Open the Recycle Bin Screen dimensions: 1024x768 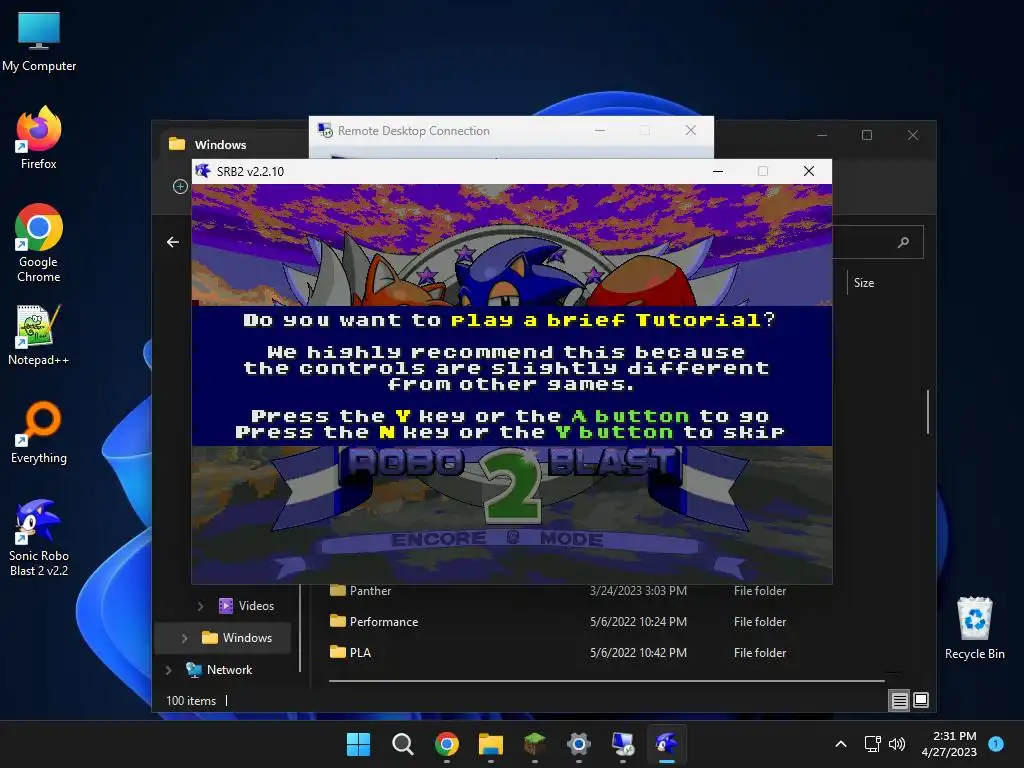point(974,628)
